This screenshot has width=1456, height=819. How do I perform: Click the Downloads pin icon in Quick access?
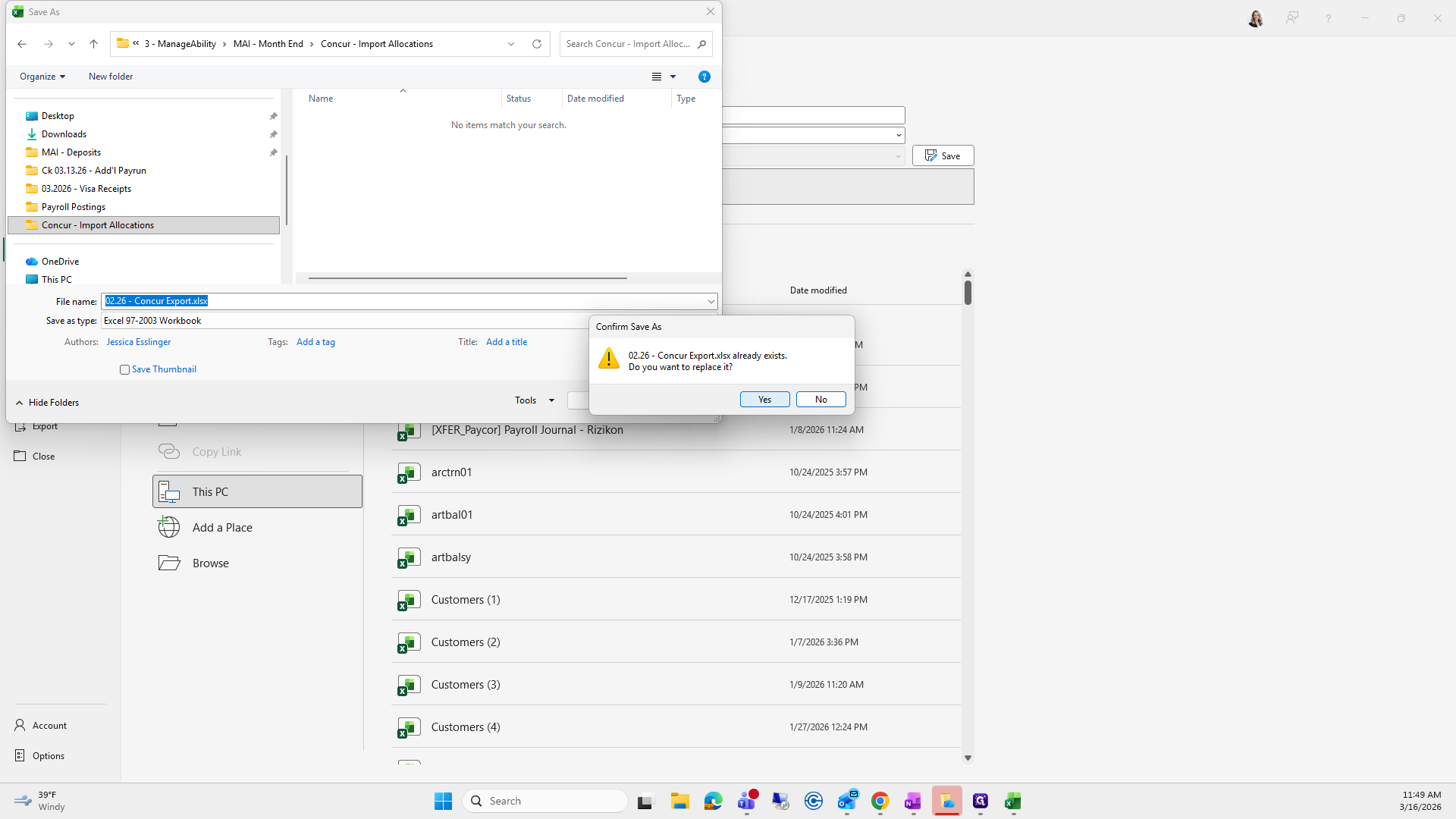tap(273, 134)
